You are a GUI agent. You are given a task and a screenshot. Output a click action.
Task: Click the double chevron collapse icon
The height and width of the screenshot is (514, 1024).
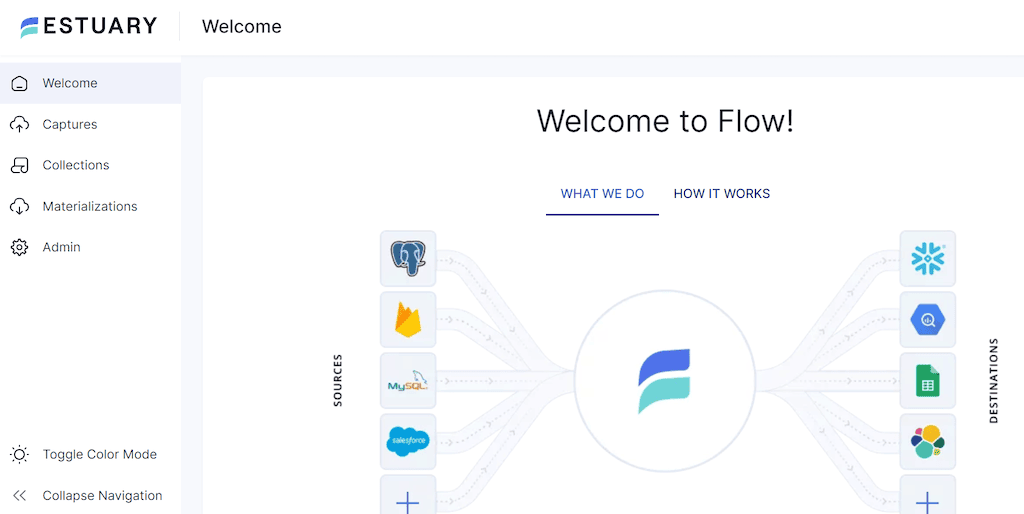(20, 496)
